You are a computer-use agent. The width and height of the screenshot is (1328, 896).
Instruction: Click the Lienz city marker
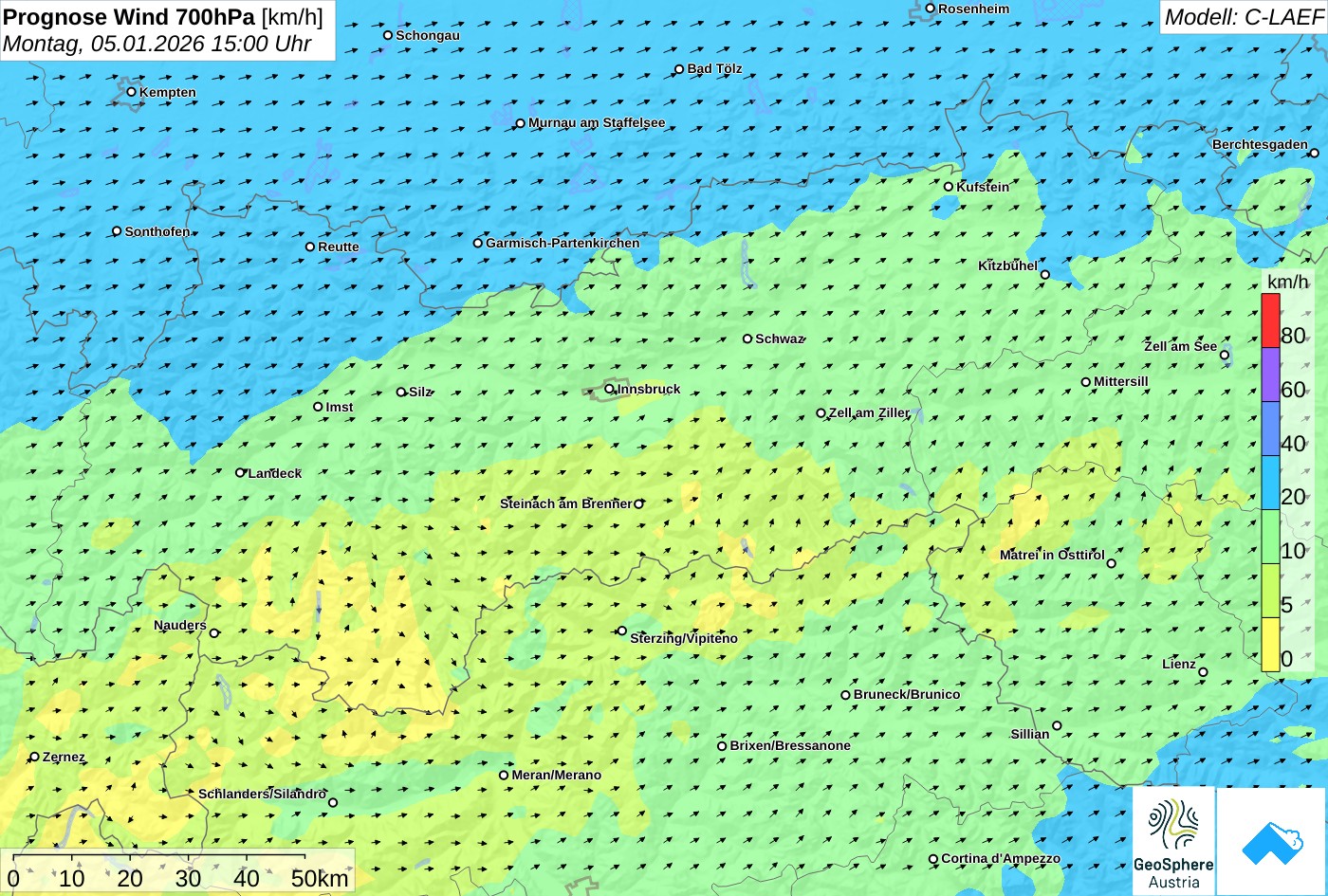(x=1203, y=672)
